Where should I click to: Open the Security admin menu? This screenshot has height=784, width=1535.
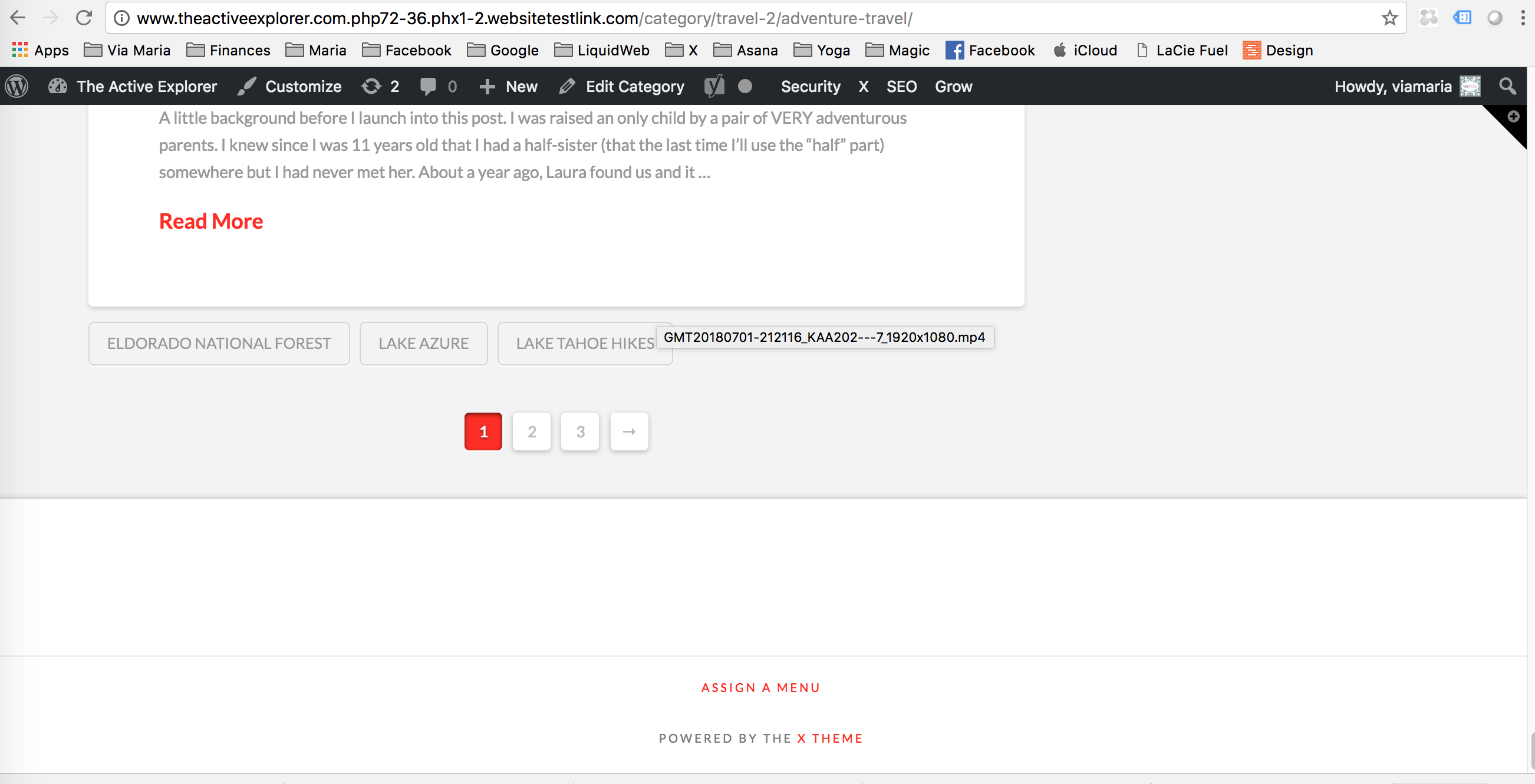pos(811,87)
